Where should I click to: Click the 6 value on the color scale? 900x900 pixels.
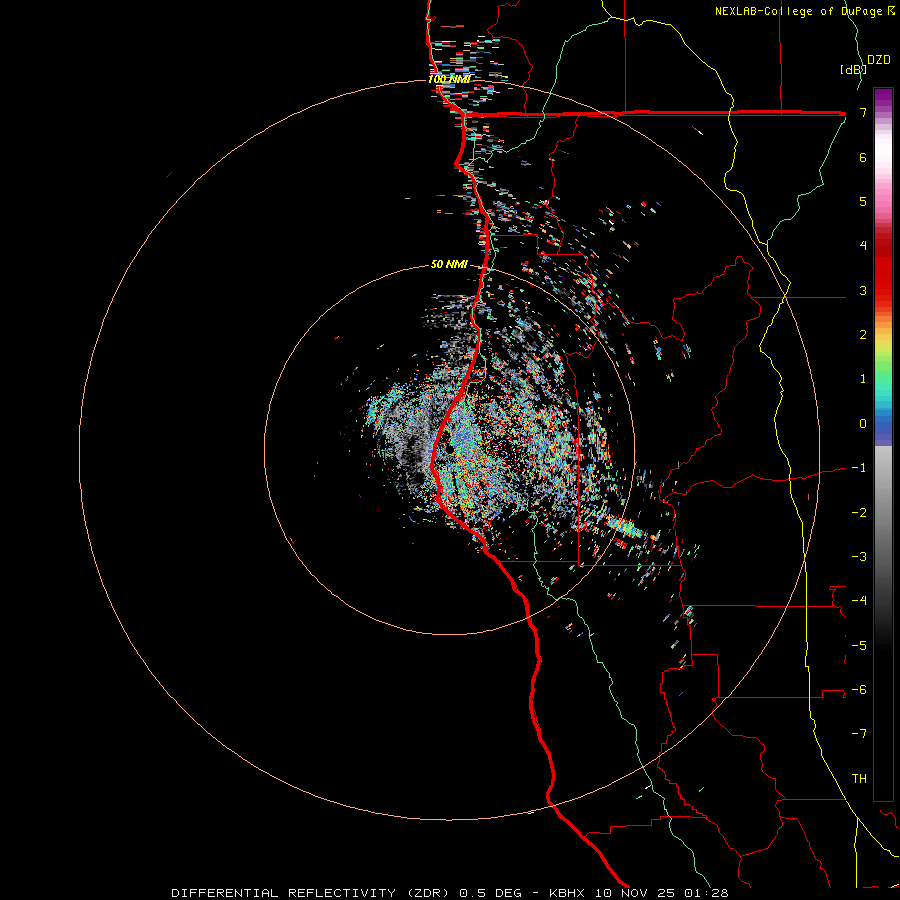pyautogui.click(x=863, y=157)
